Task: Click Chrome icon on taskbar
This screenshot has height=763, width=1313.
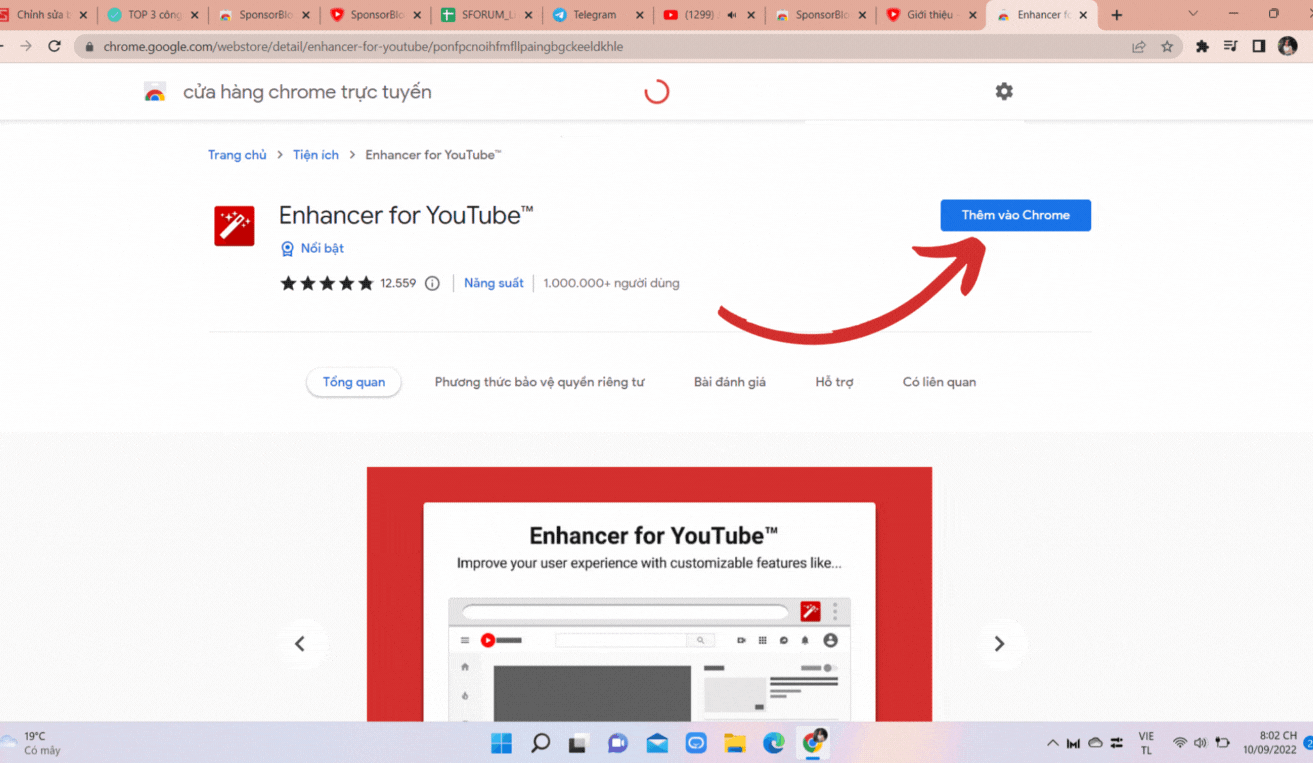Action: pos(814,742)
